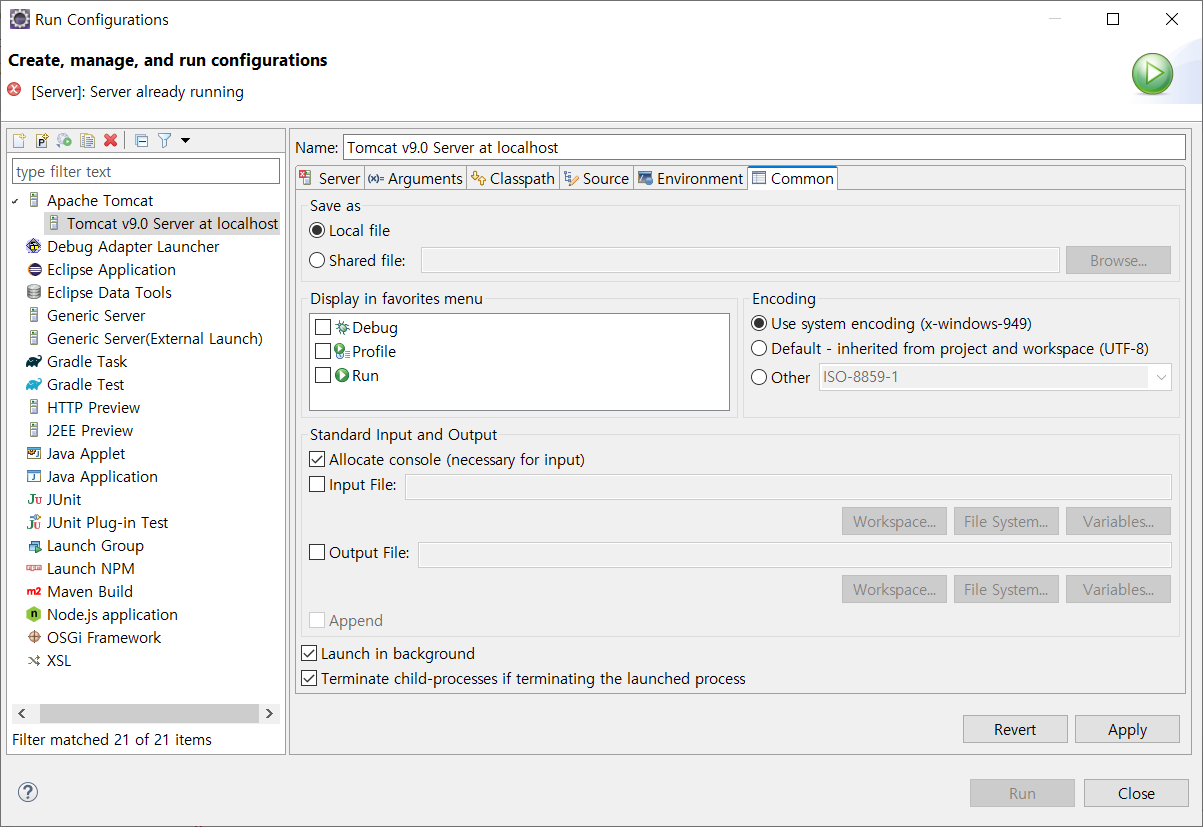Toggle Launch in background checkbox
This screenshot has height=827, width=1203.
point(309,653)
